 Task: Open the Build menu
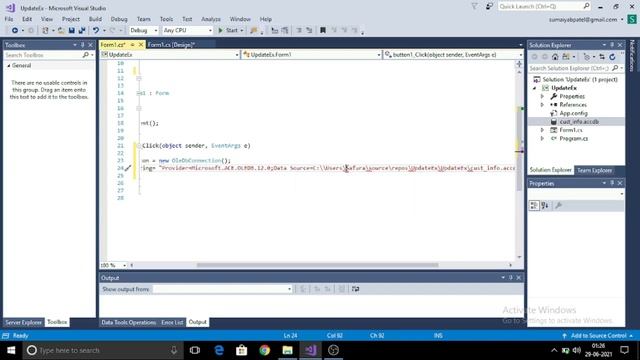tap(95, 19)
